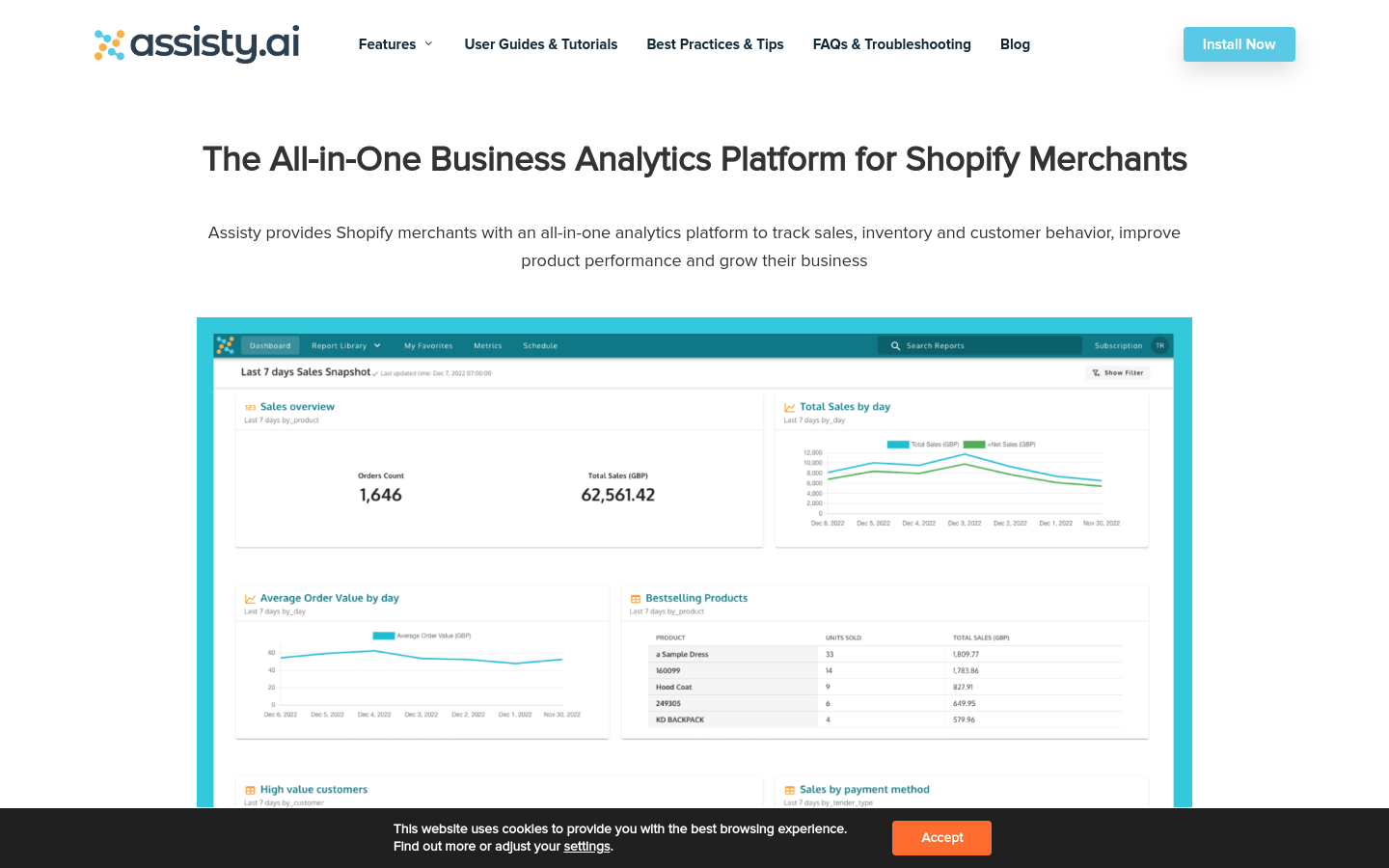
Task: Click the 1,809.77 total sales cell
Action: point(966,654)
